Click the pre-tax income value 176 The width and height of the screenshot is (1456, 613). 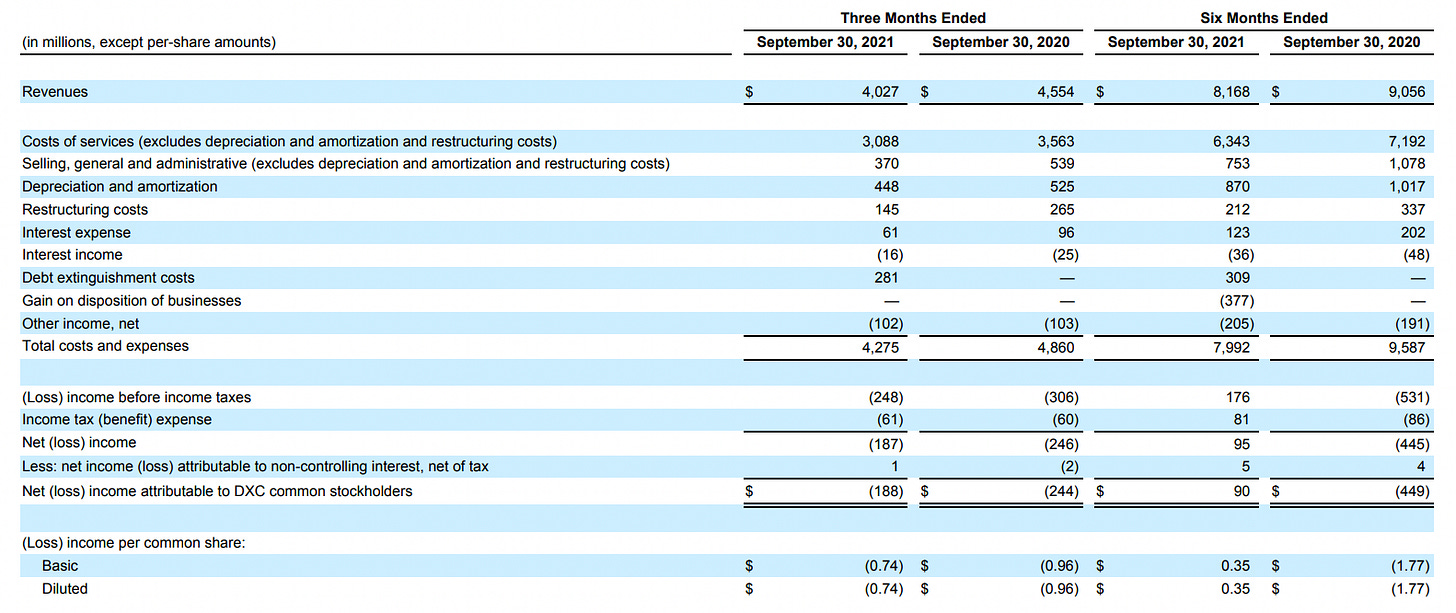coord(1237,397)
